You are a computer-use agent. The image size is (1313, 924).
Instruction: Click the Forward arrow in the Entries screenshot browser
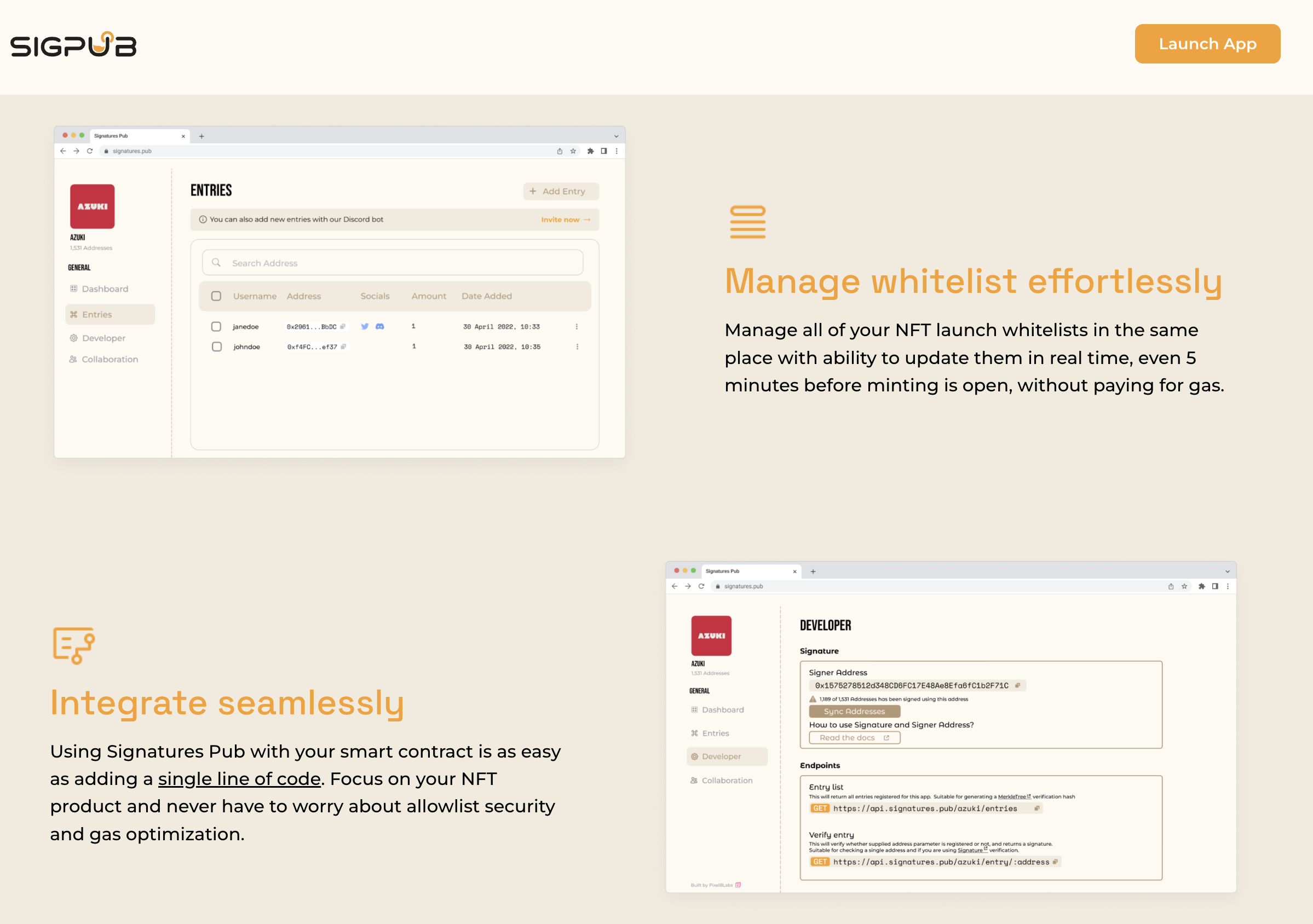(76, 151)
